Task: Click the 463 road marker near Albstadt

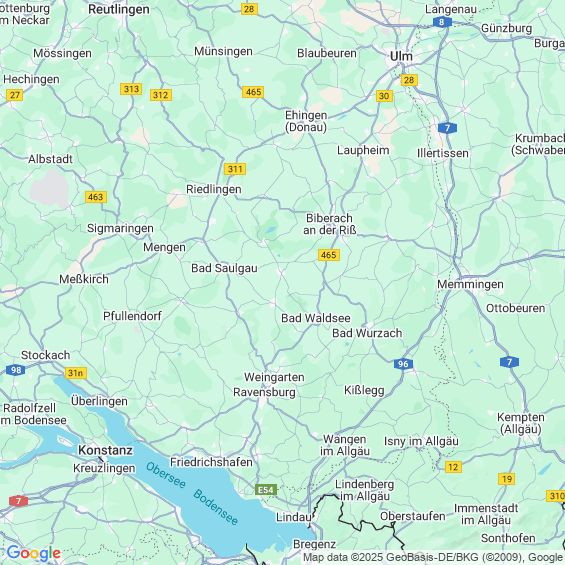Action: (x=96, y=197)
